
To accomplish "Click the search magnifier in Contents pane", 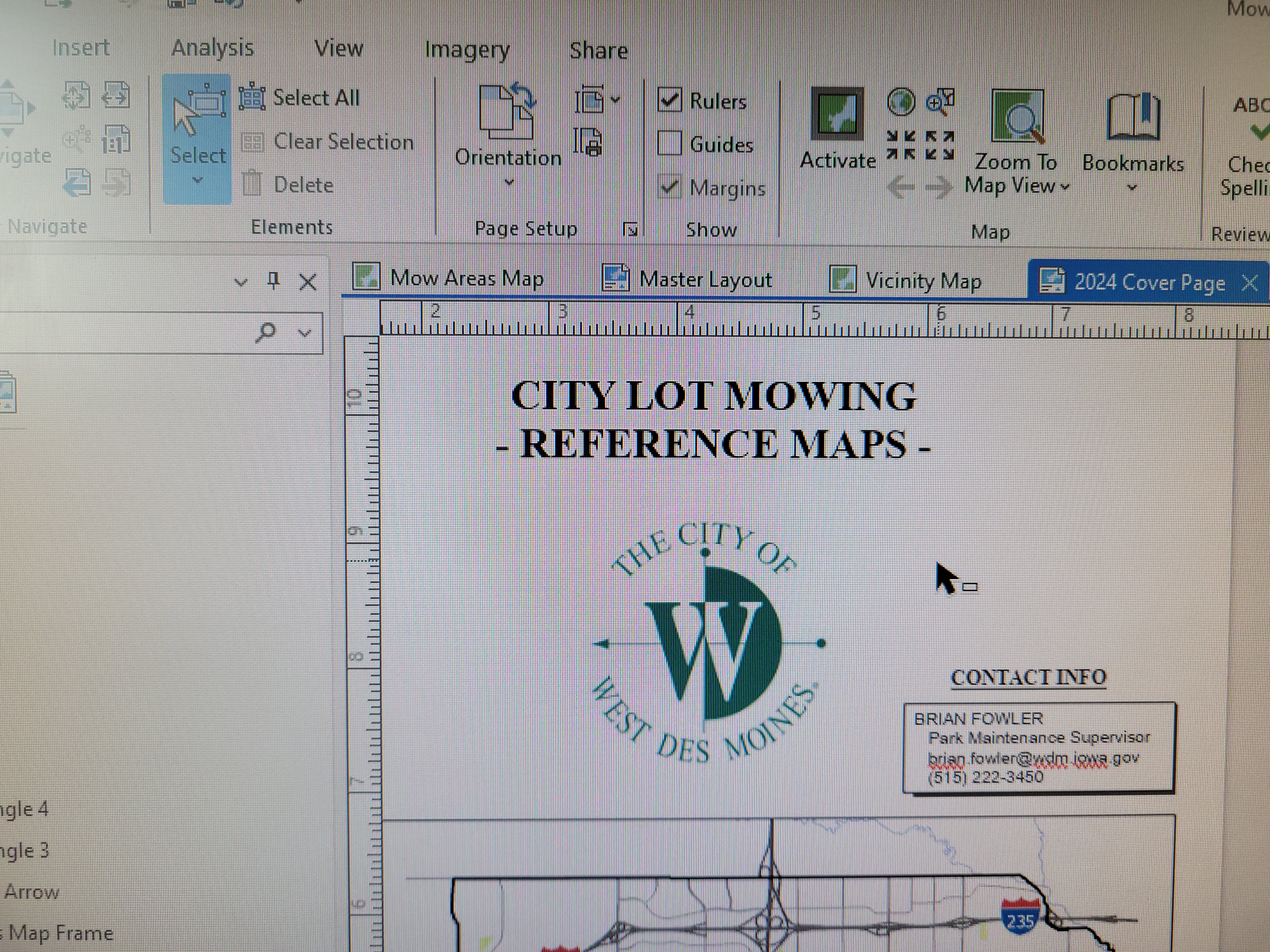I will click(266, 332).
